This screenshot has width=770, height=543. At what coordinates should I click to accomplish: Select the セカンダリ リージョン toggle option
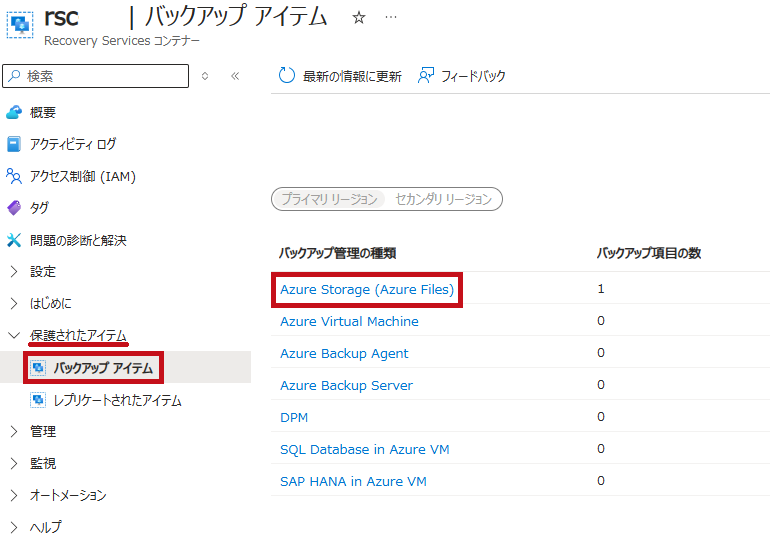pyautogui.click(x=443, y=199)
